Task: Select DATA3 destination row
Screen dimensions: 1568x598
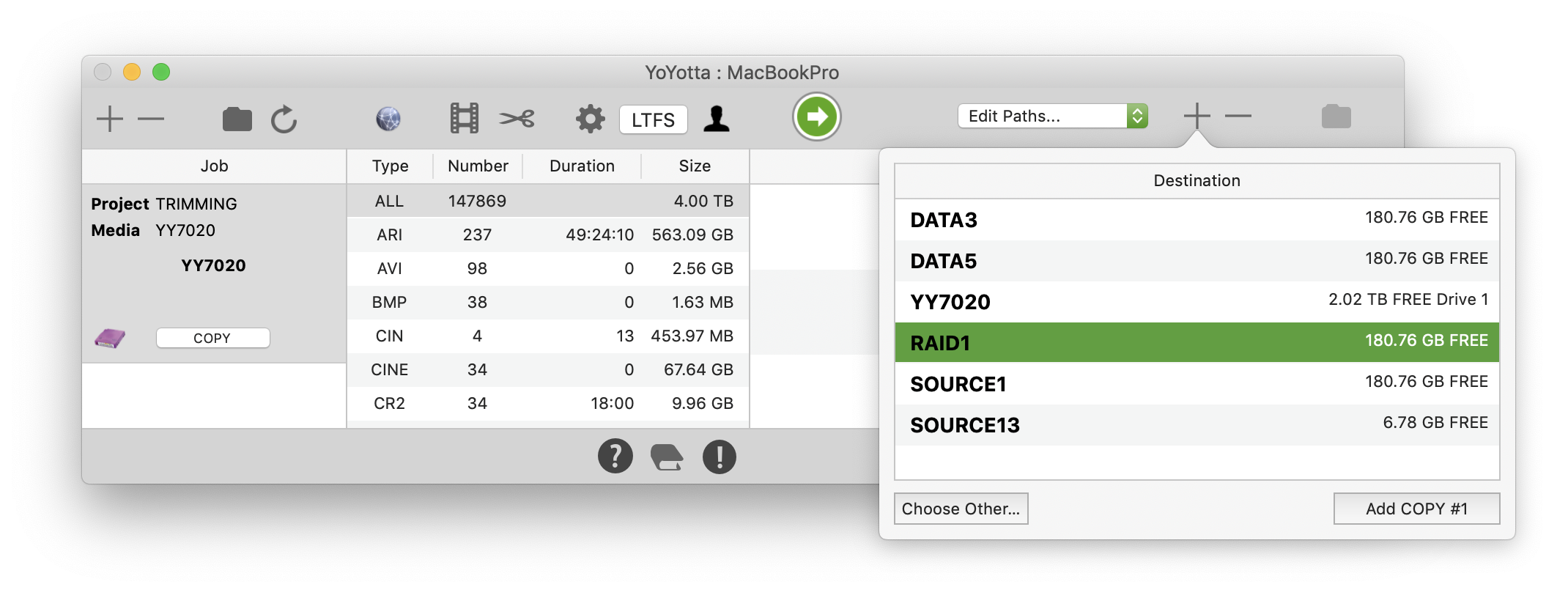Action: (1197, 220)
